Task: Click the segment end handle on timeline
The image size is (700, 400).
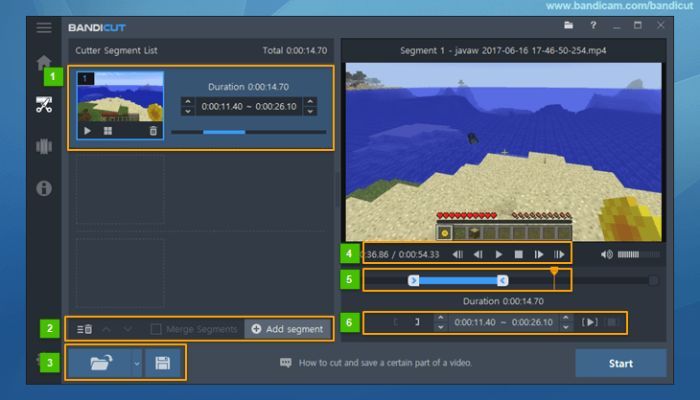Action: 503,280
